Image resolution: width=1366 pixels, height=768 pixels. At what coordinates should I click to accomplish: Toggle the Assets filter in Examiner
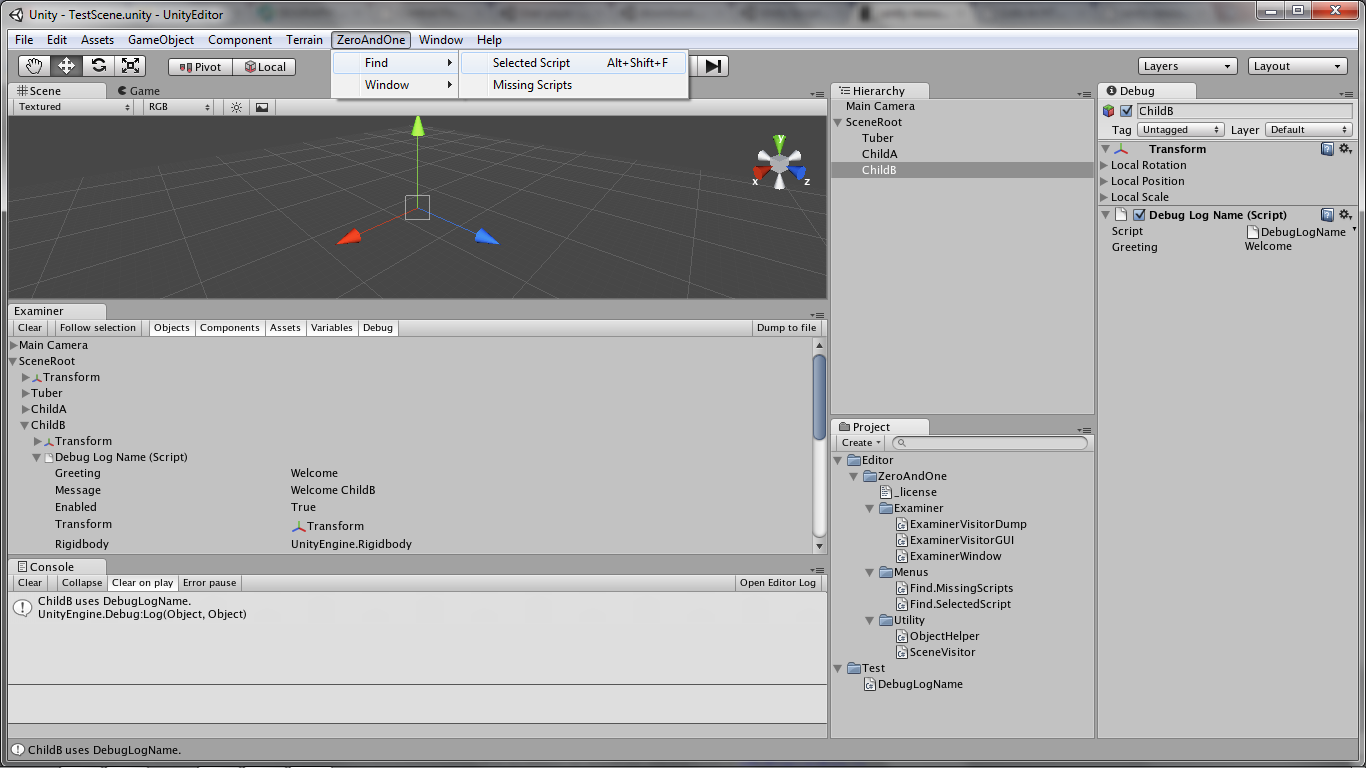tap(285, 328)
